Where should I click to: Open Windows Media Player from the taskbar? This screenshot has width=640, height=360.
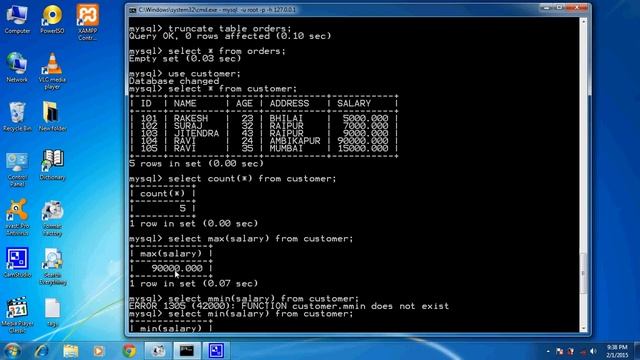[x=98, y=351]
